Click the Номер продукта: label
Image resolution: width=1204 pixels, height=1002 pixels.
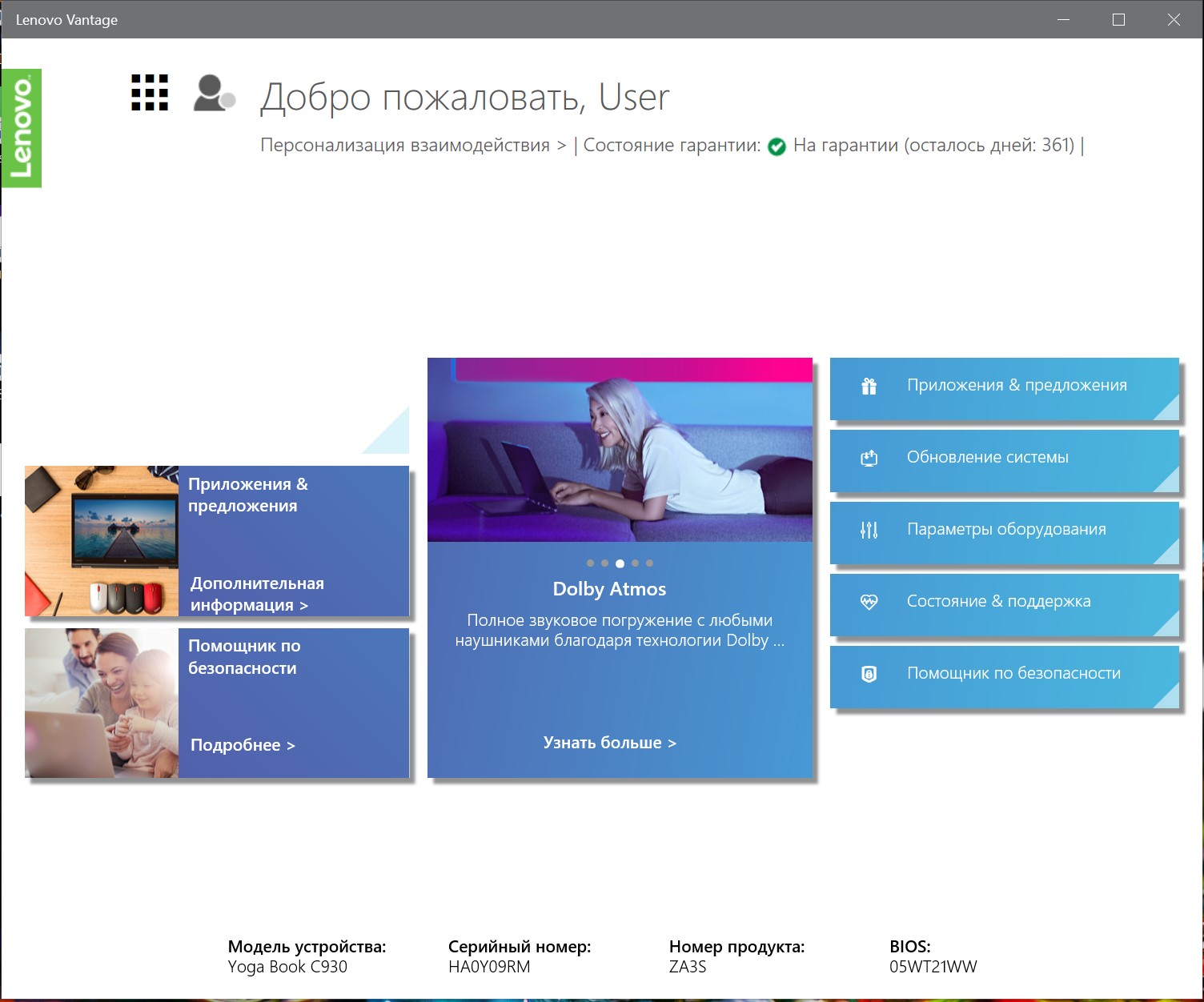pos(736,947)
